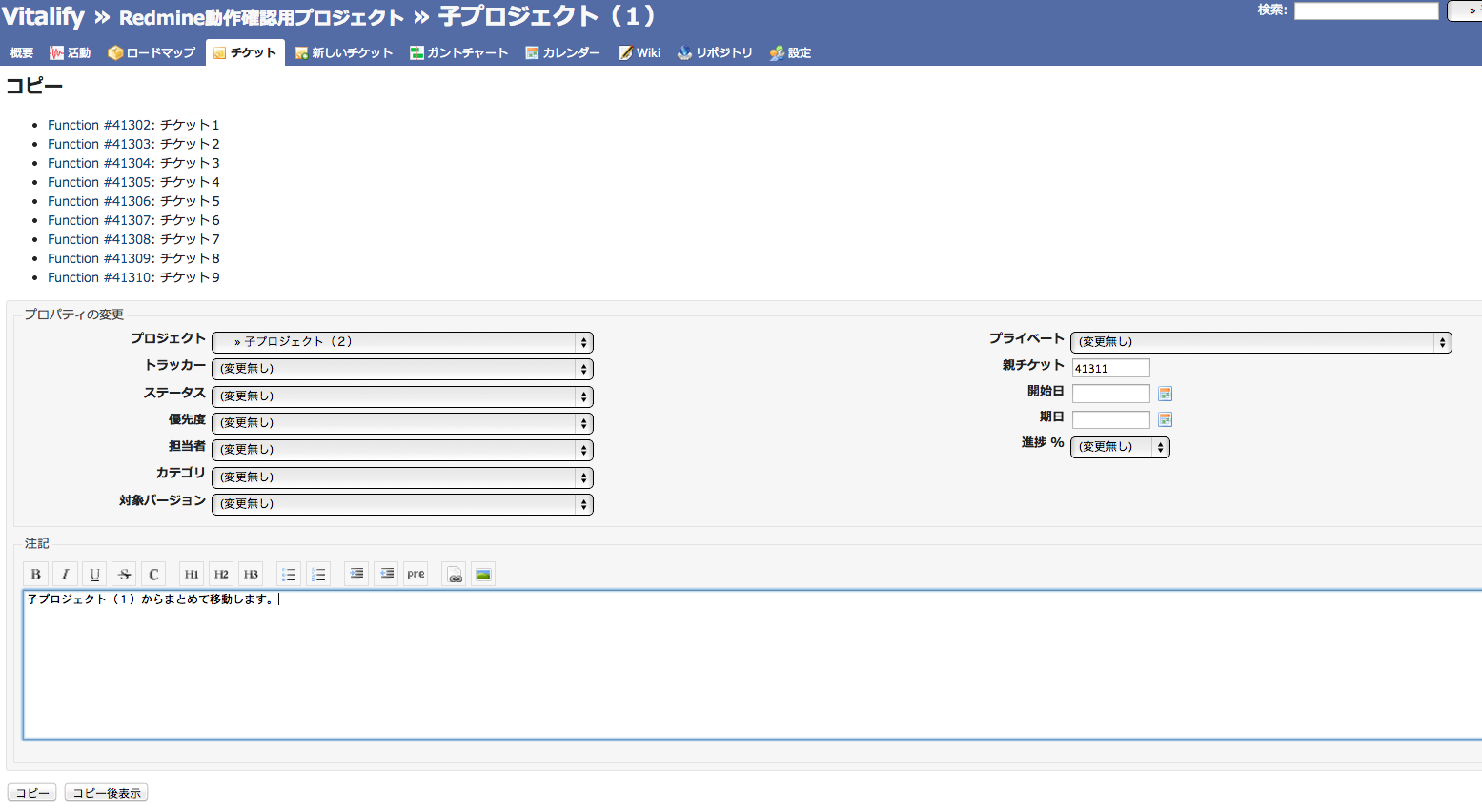Open the カレンダー tab
The image size is (1482, 812).
[x=563, y=52]
